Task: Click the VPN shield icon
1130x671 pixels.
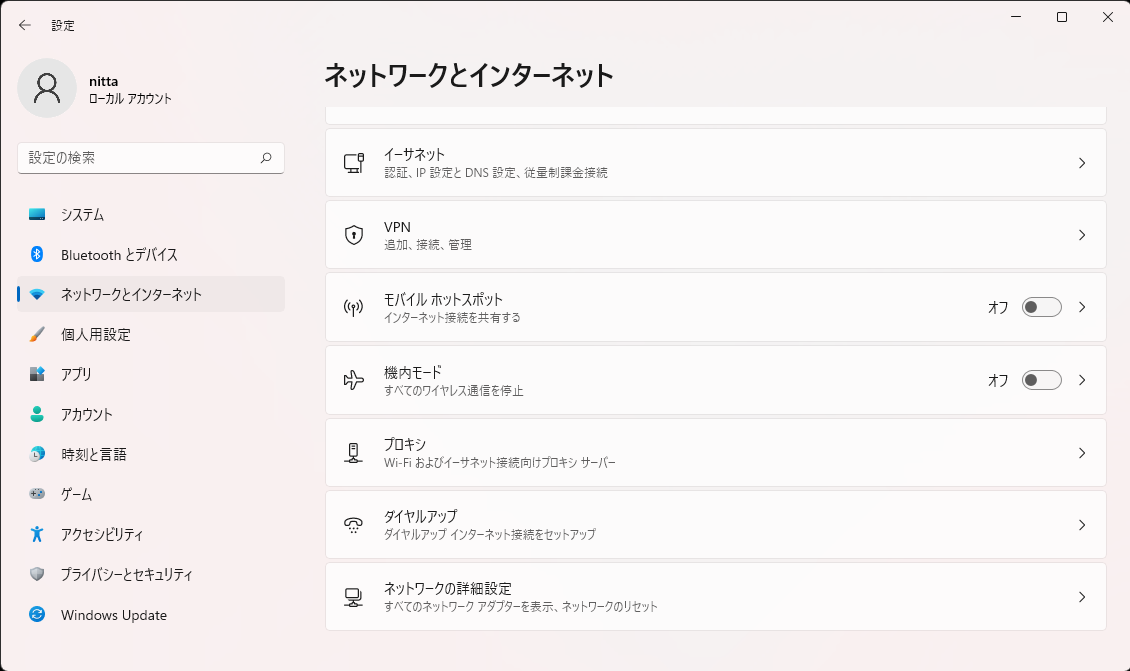Action: click(353, 235)
